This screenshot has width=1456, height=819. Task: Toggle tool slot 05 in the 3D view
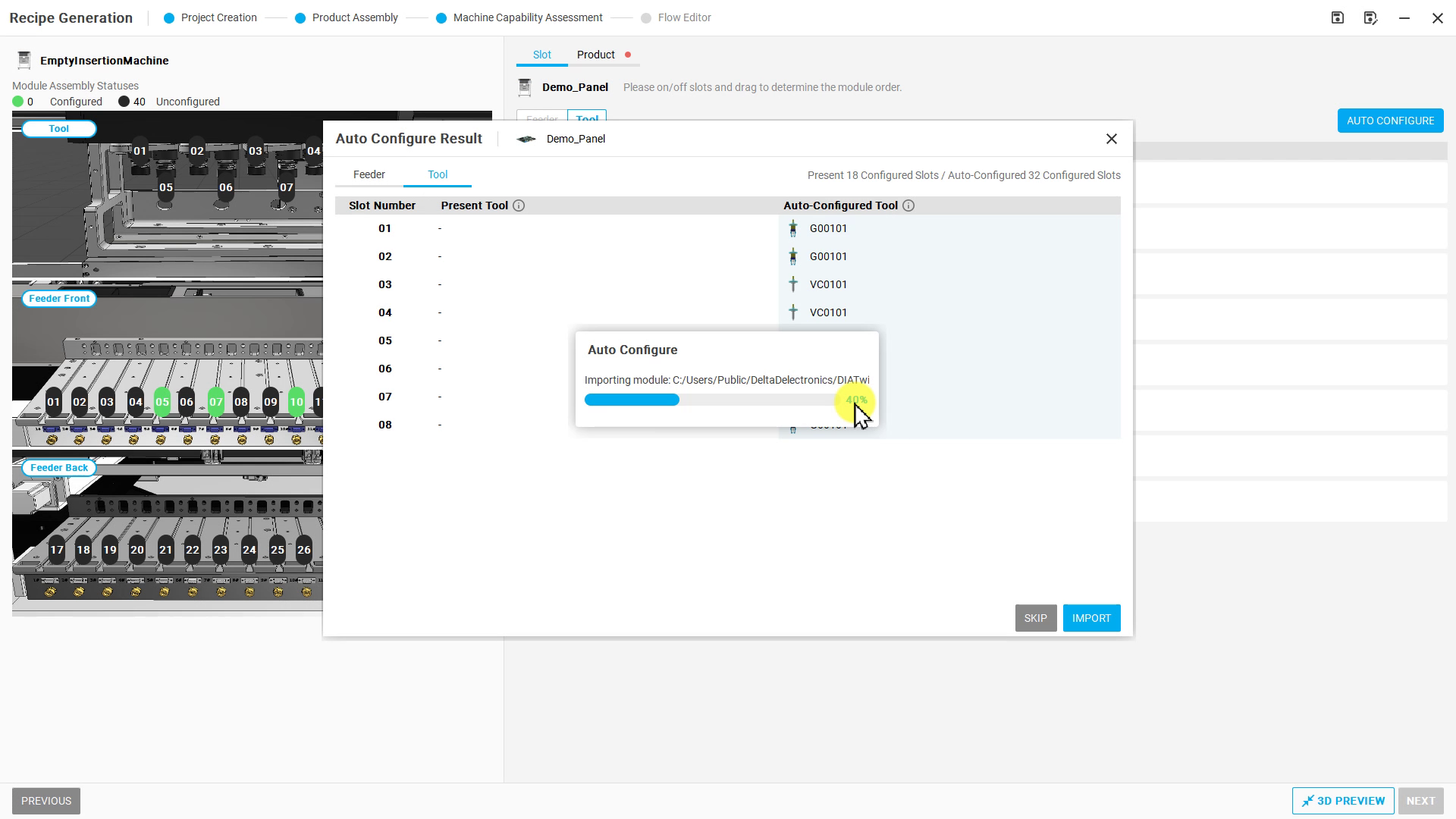166,188
